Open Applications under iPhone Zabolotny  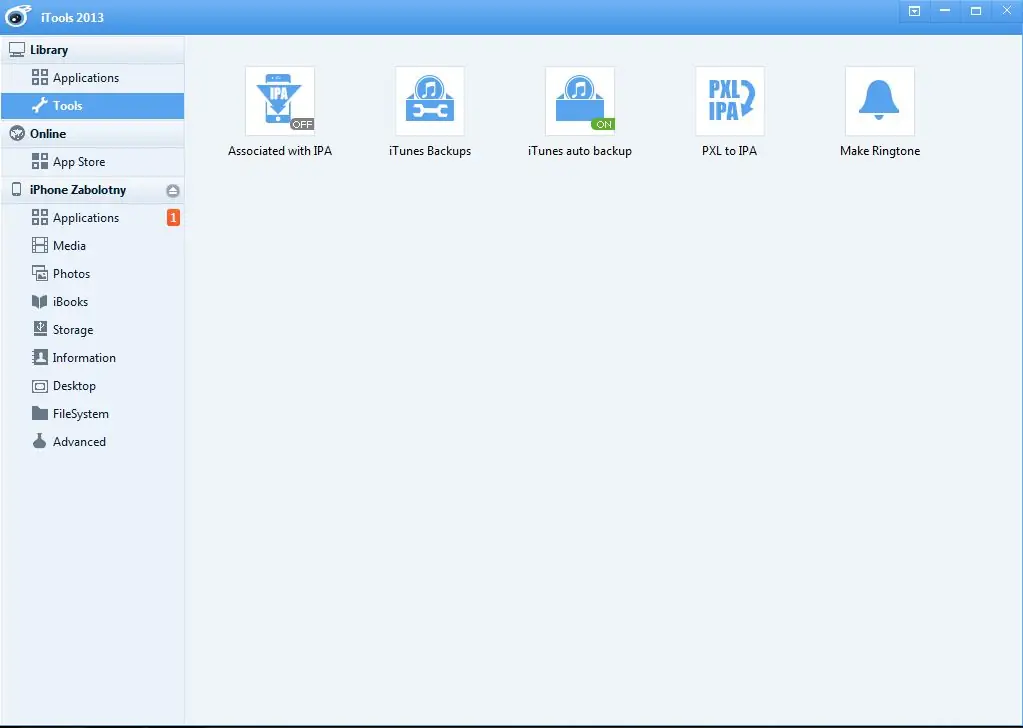pyautogui.click(x=93, y=218)
